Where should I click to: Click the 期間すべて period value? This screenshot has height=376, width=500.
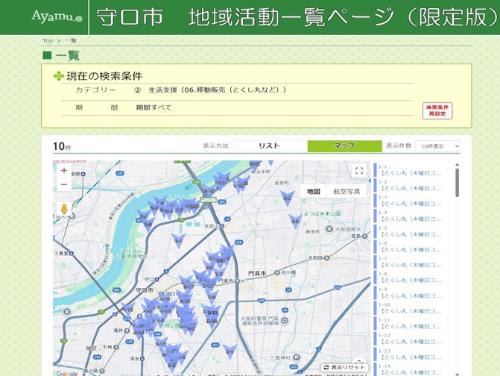click(x=154, y=108)
